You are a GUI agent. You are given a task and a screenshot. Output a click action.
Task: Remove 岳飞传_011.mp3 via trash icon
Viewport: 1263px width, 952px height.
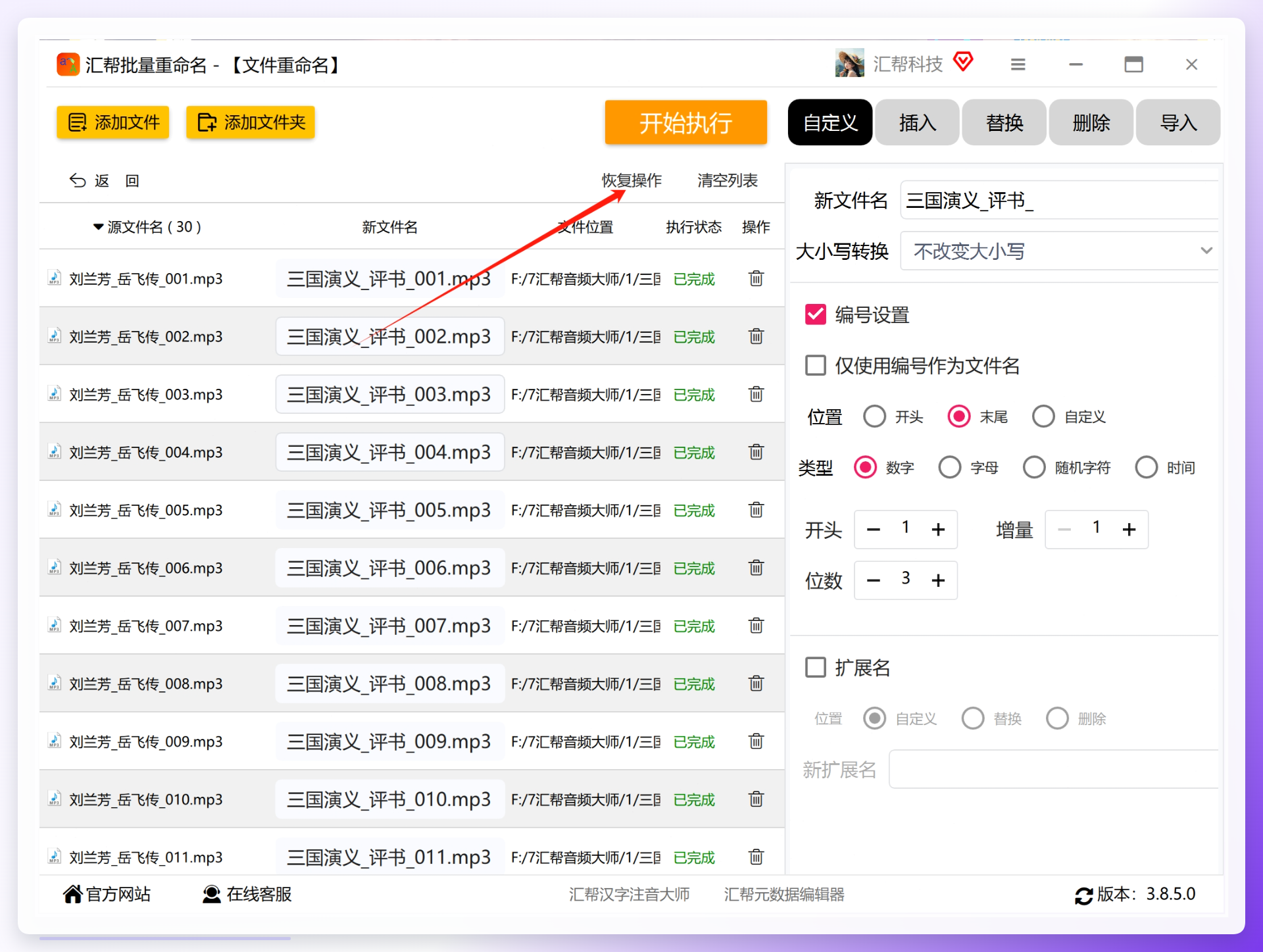(756, 857)
